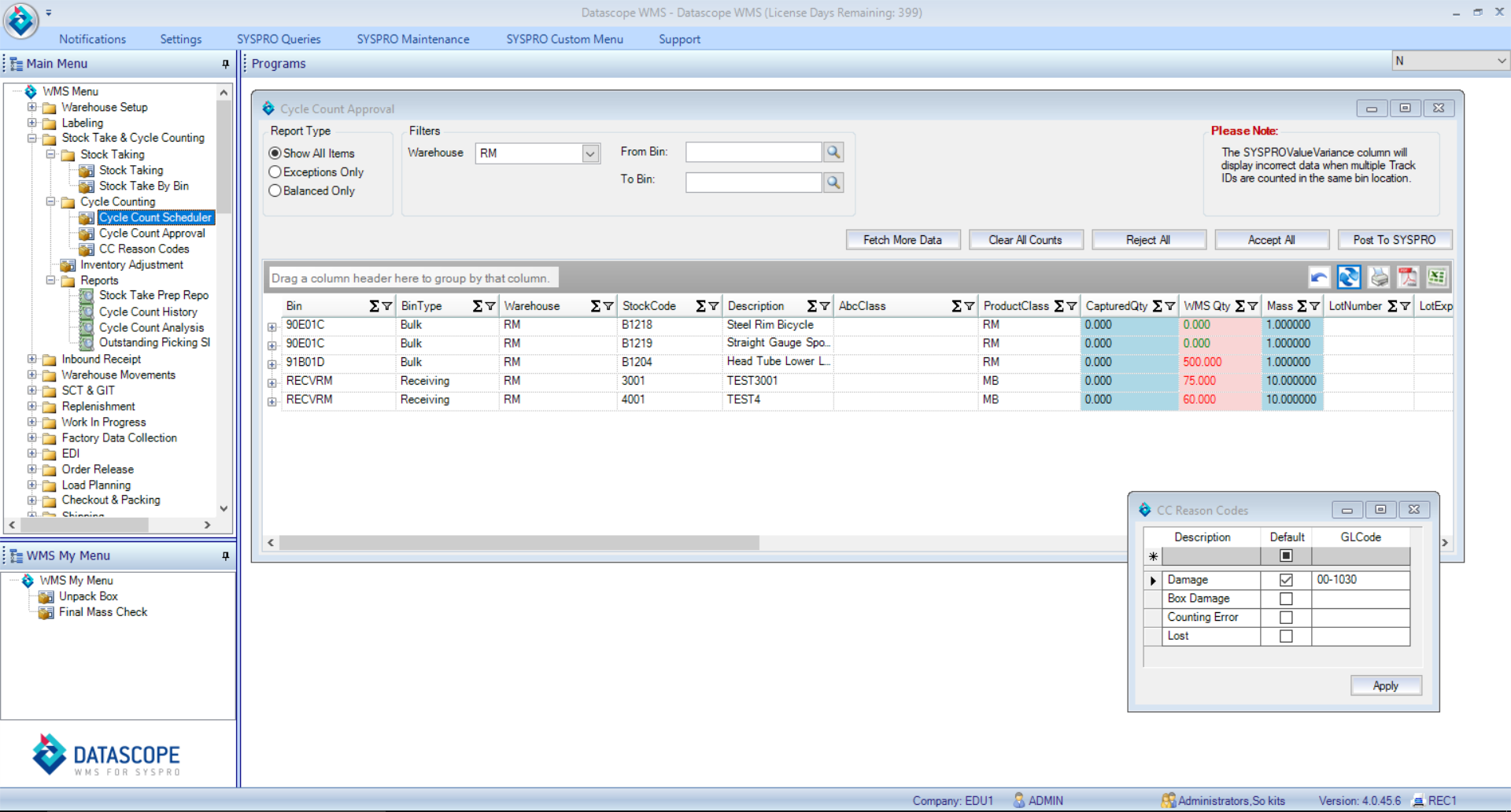Select Cycle Count Approval in the tree
Image resolution: width=1511 pixels, height=812 pixels.
pyautogui.click(x=151, y=233)
